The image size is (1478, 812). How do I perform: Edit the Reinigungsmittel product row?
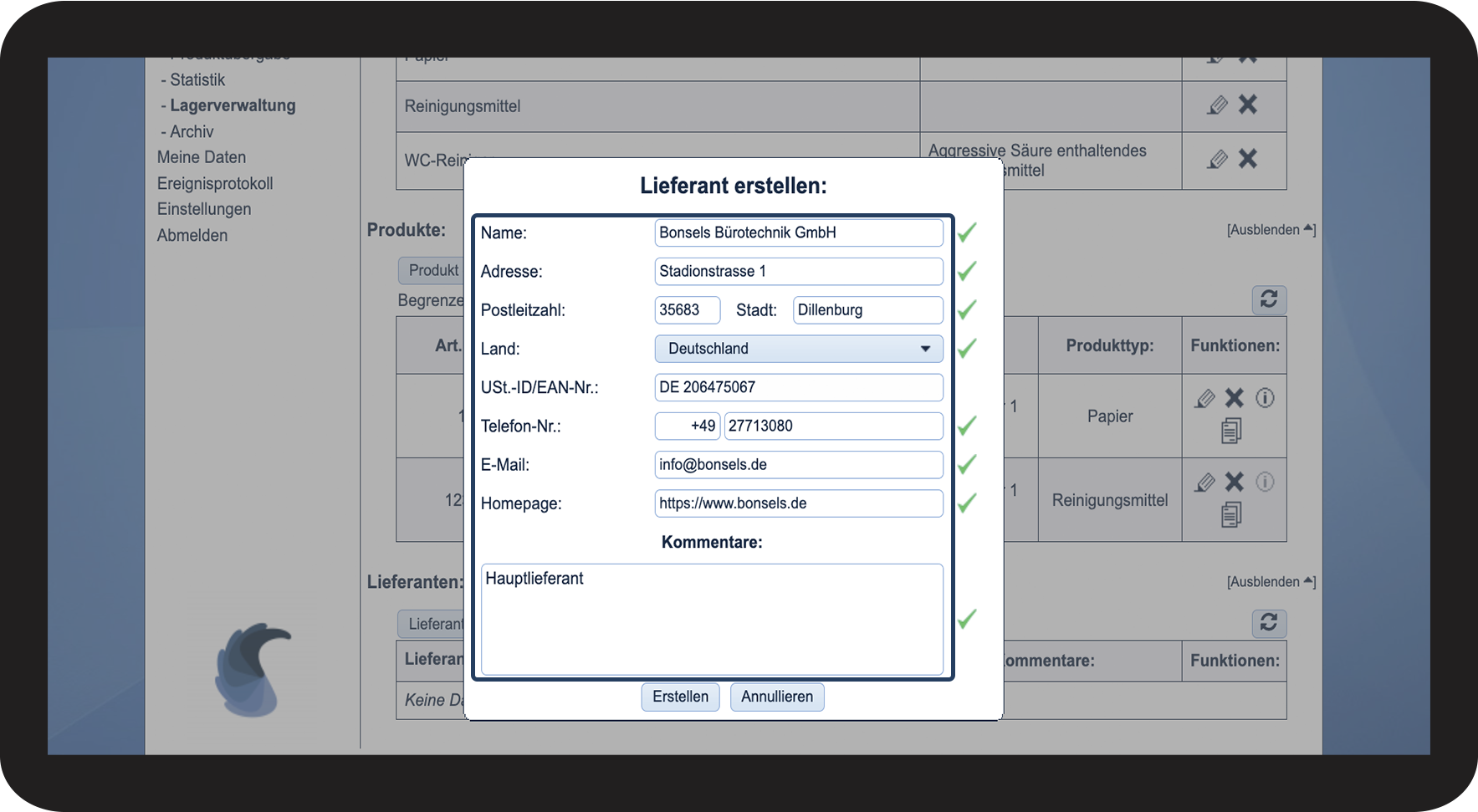click(1204, 482)
